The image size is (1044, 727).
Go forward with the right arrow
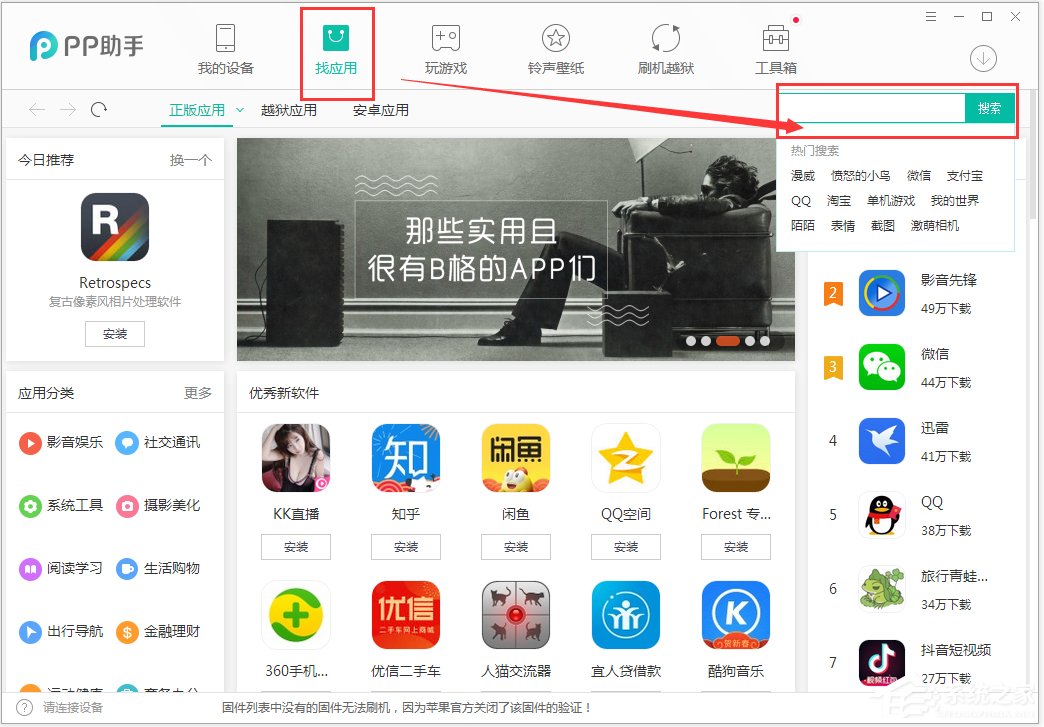pyautogui.click(x=68, y=109)
